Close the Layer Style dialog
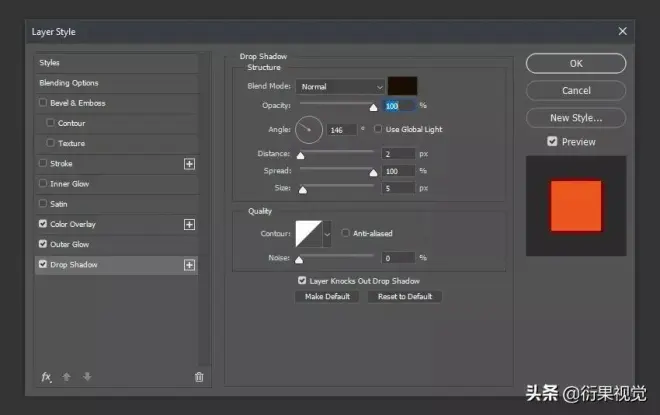 coord(623,31)
